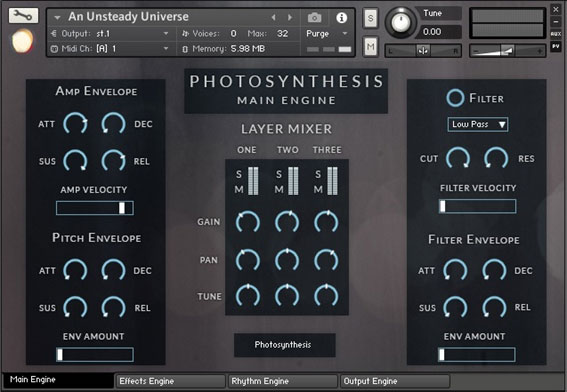Click the camera snapshot icon

point(314,17)
